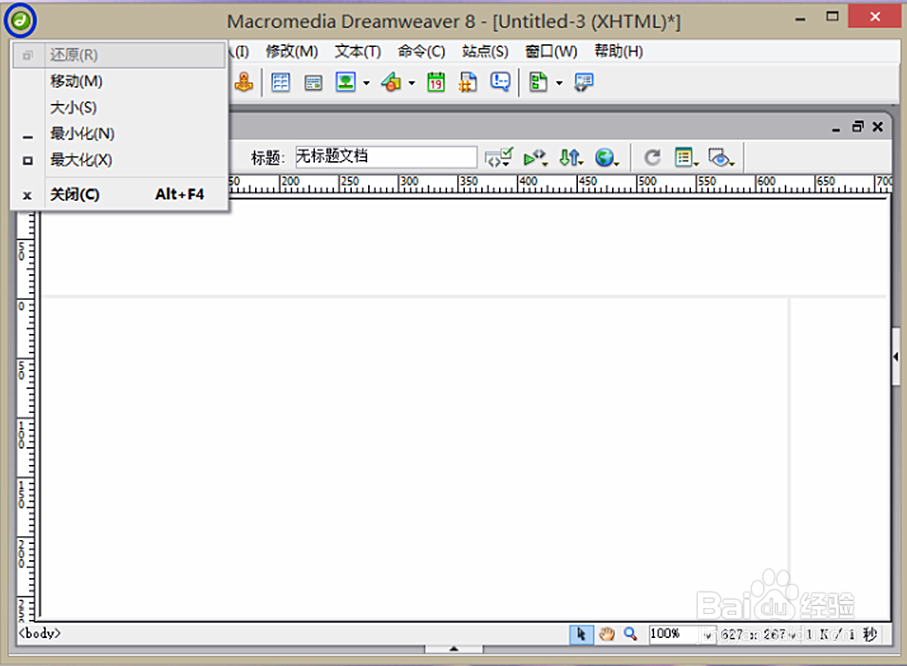
Task: Select 移动(M) from the system menu
Action: [x=119, y=81]
